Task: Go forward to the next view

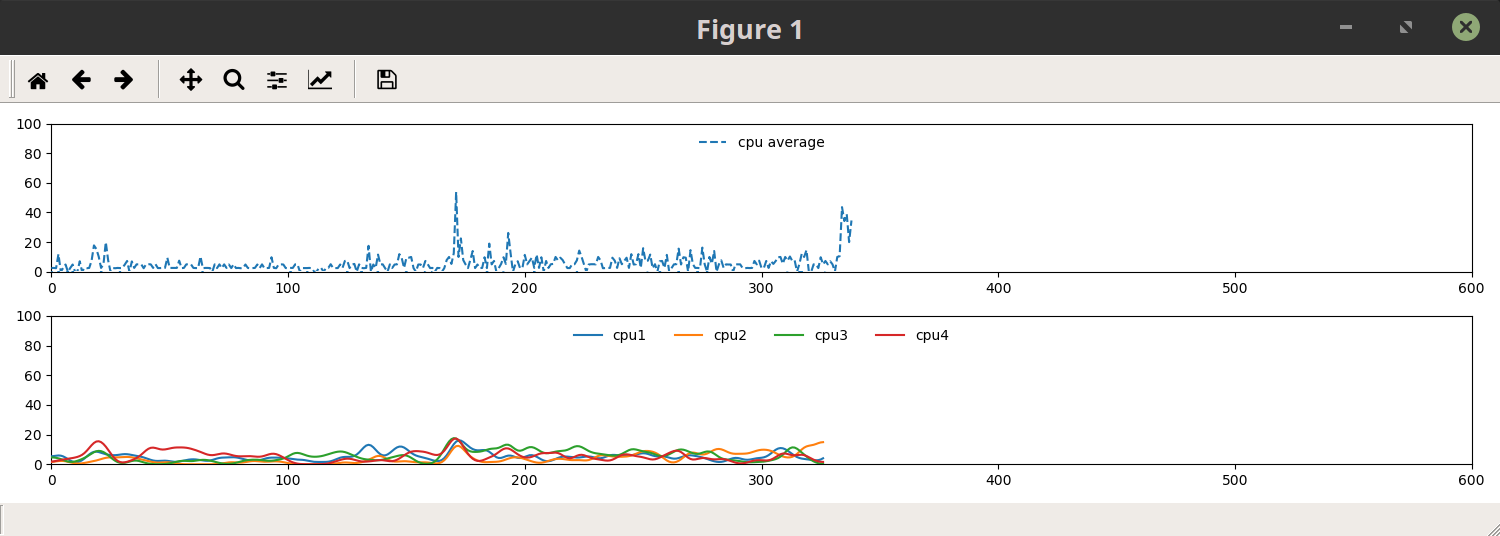Action: [x=124, y=80]
